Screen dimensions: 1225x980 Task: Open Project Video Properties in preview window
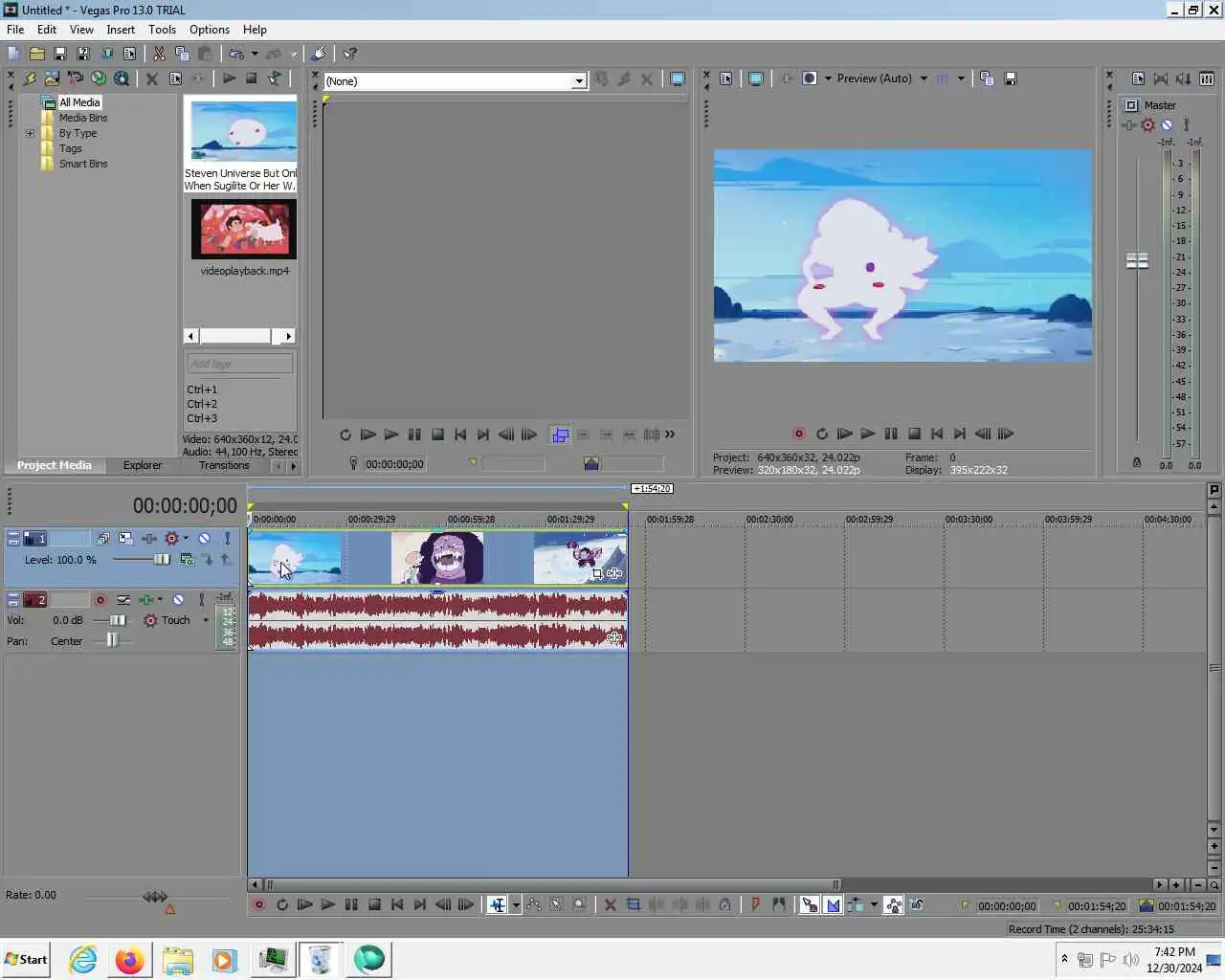[x=725, y=78]
